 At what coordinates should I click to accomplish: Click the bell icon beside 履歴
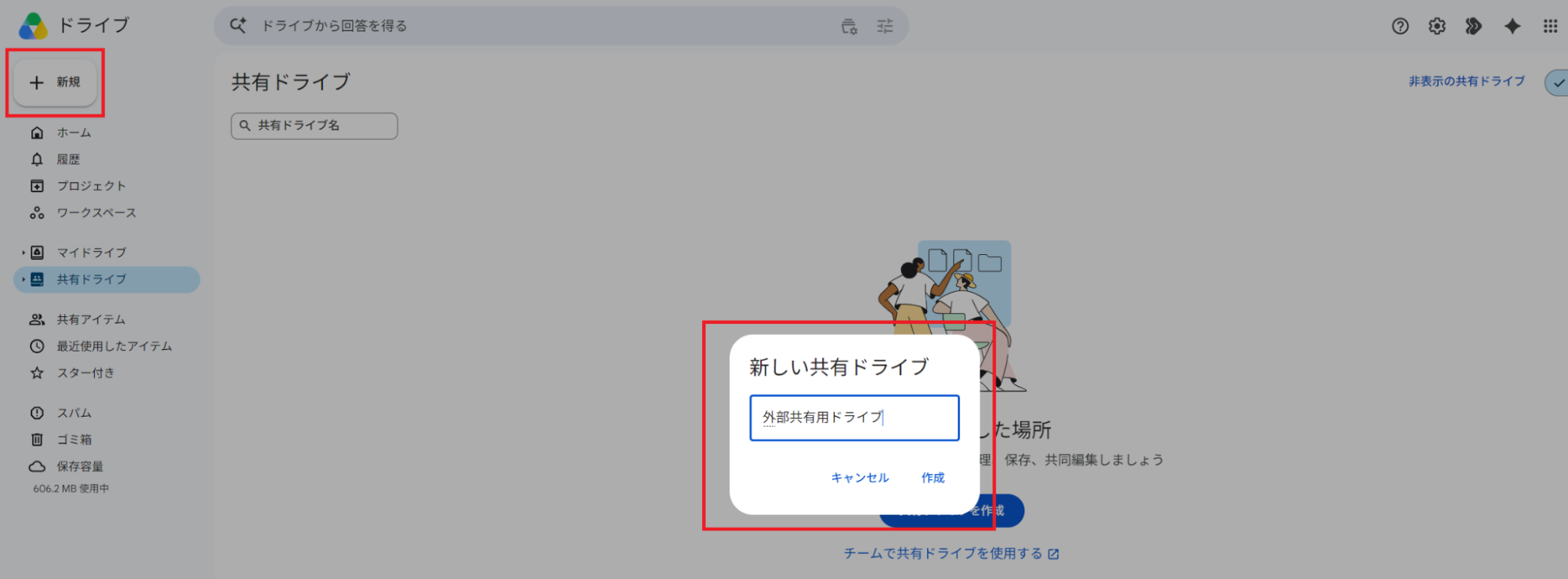point(37,159)
